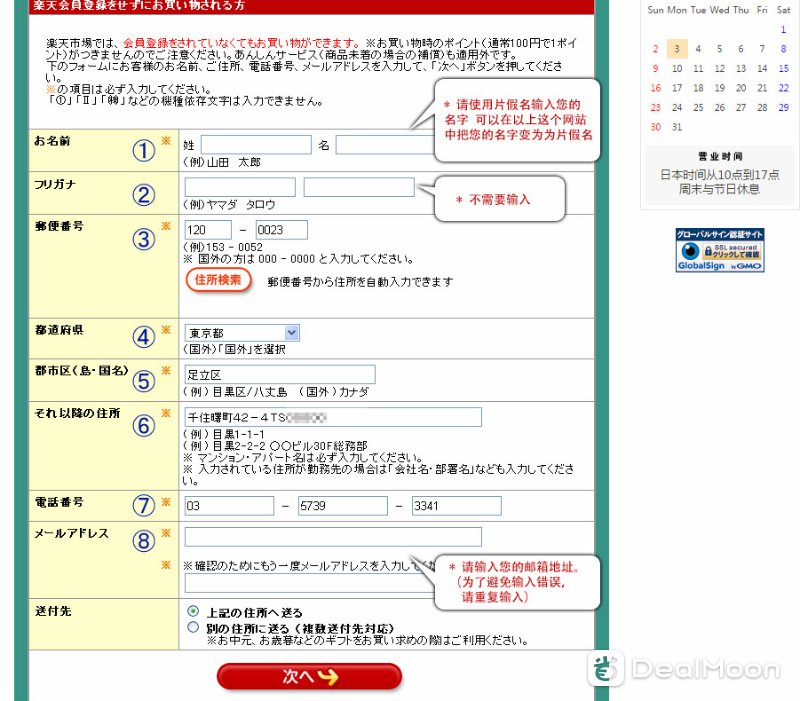Select date 22 in the calendar
Screen dimensions: 800x701
[784, 88]
